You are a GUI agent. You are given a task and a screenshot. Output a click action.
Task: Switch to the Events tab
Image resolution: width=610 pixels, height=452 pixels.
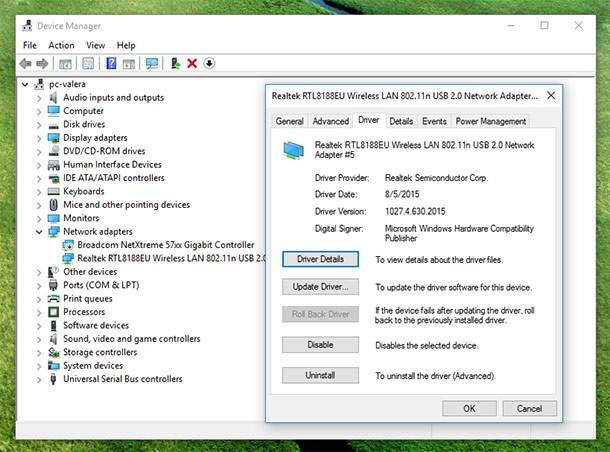[x=434, y=121]
